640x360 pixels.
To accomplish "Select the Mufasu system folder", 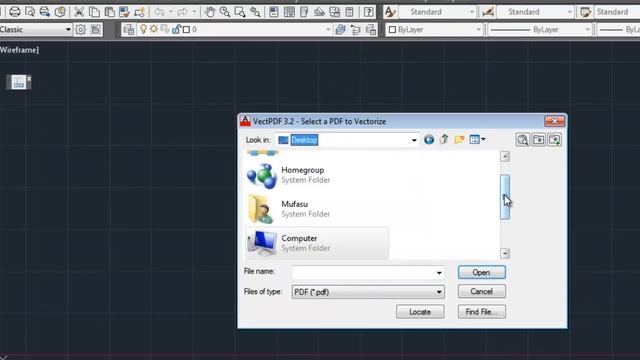I will click(317, 209).
